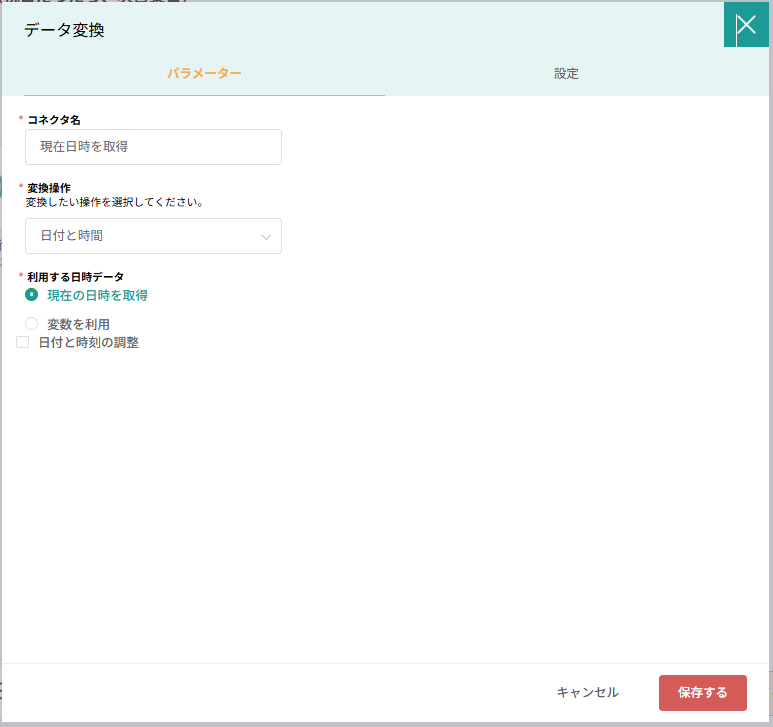
Task: Click the green 現在の日時を取得 option label text
Action: tap(98, 295)
